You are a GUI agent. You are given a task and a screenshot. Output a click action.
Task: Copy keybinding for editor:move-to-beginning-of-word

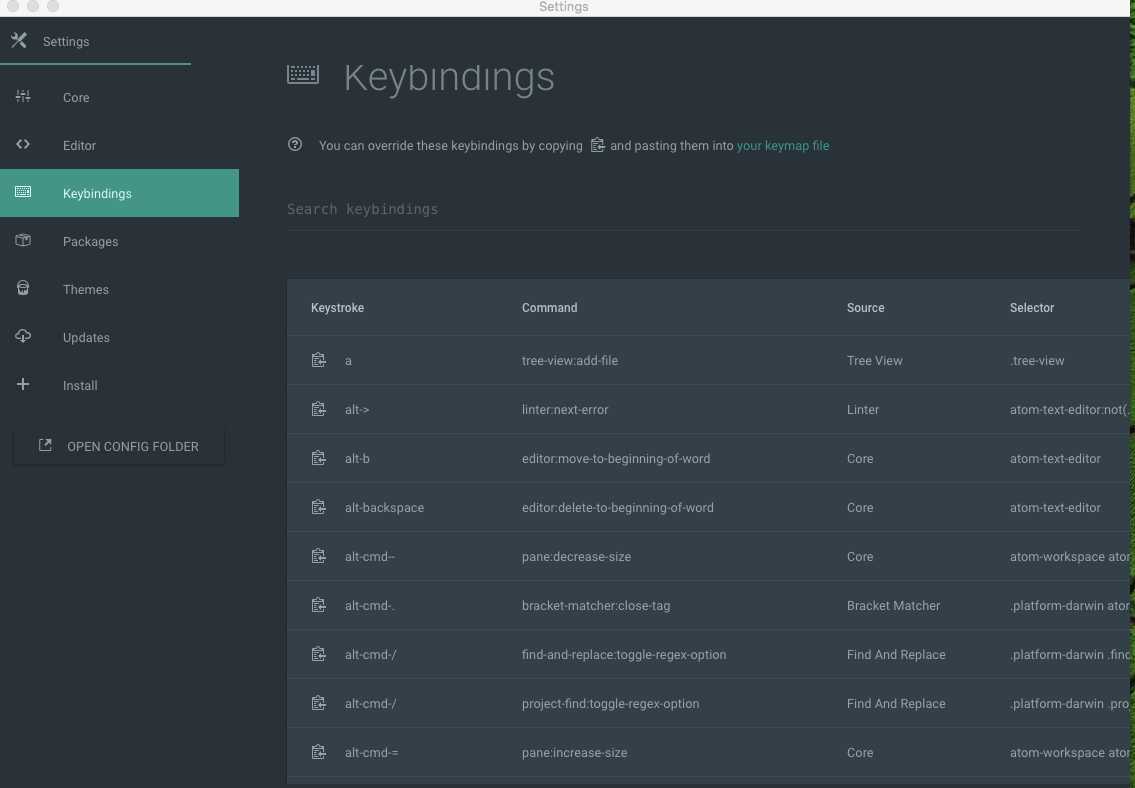pyautogui.click(x=318, y=458)
